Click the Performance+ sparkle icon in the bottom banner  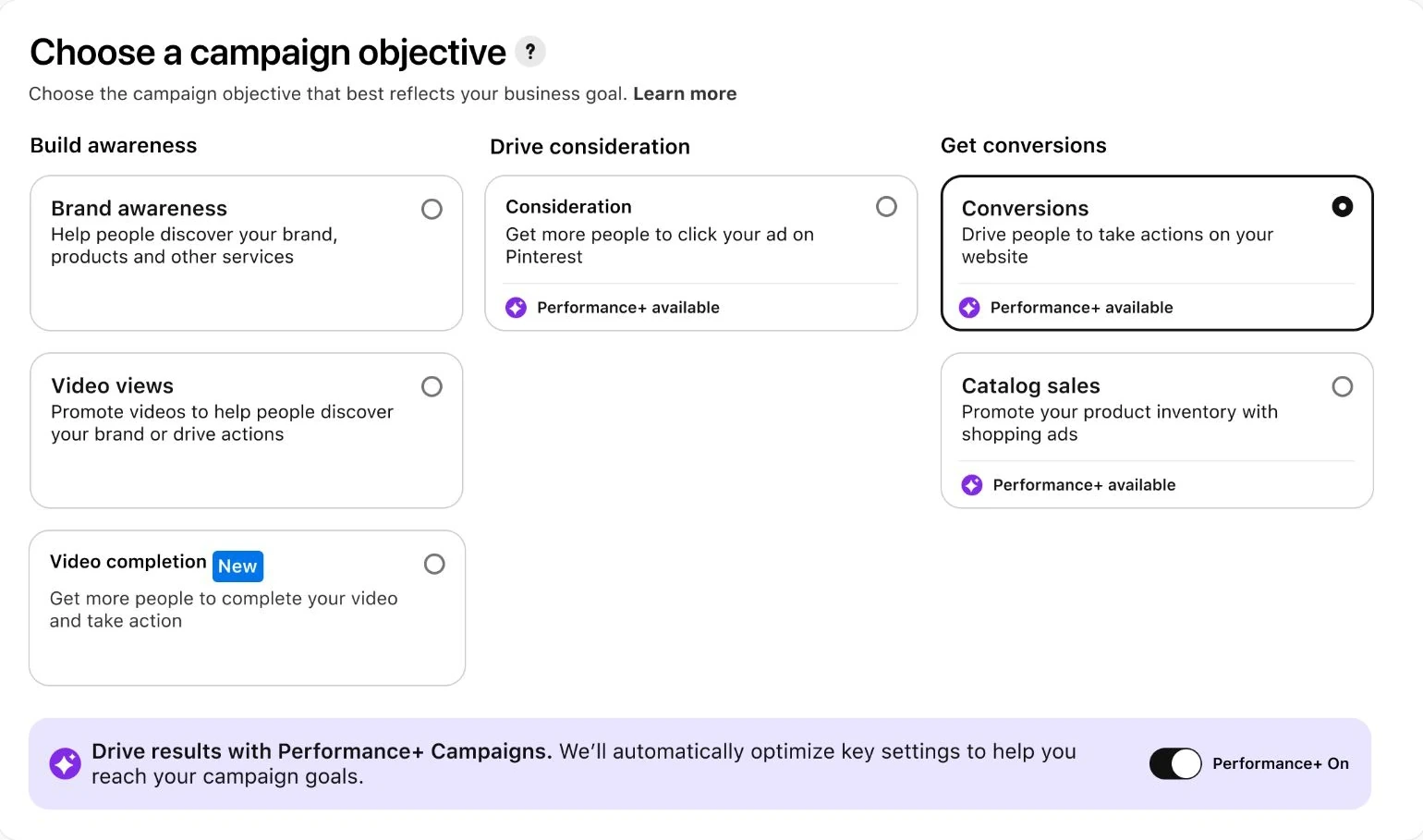[x=65, y=764]
